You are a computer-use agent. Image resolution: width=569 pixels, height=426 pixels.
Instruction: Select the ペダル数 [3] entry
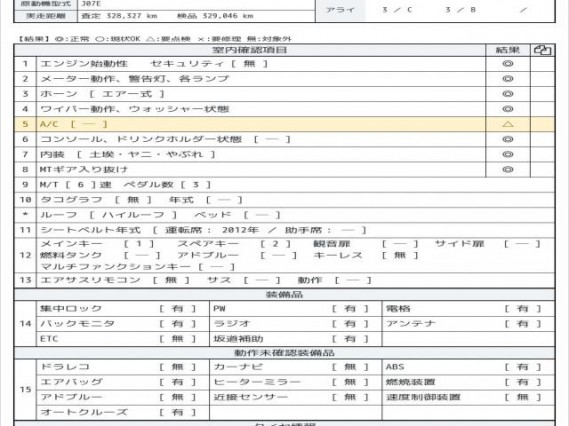coord(167,185)
